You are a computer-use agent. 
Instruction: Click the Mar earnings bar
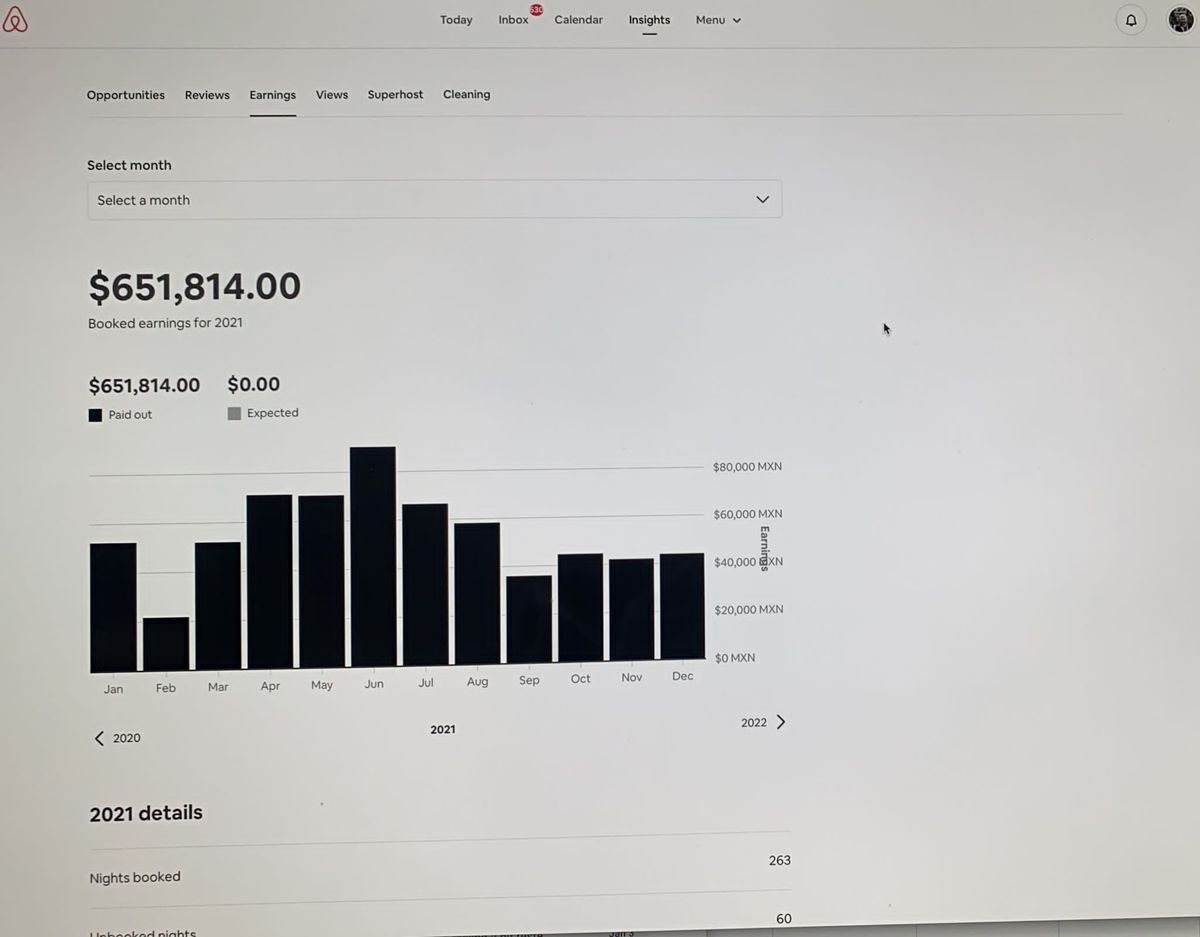(x=218, y=606)
